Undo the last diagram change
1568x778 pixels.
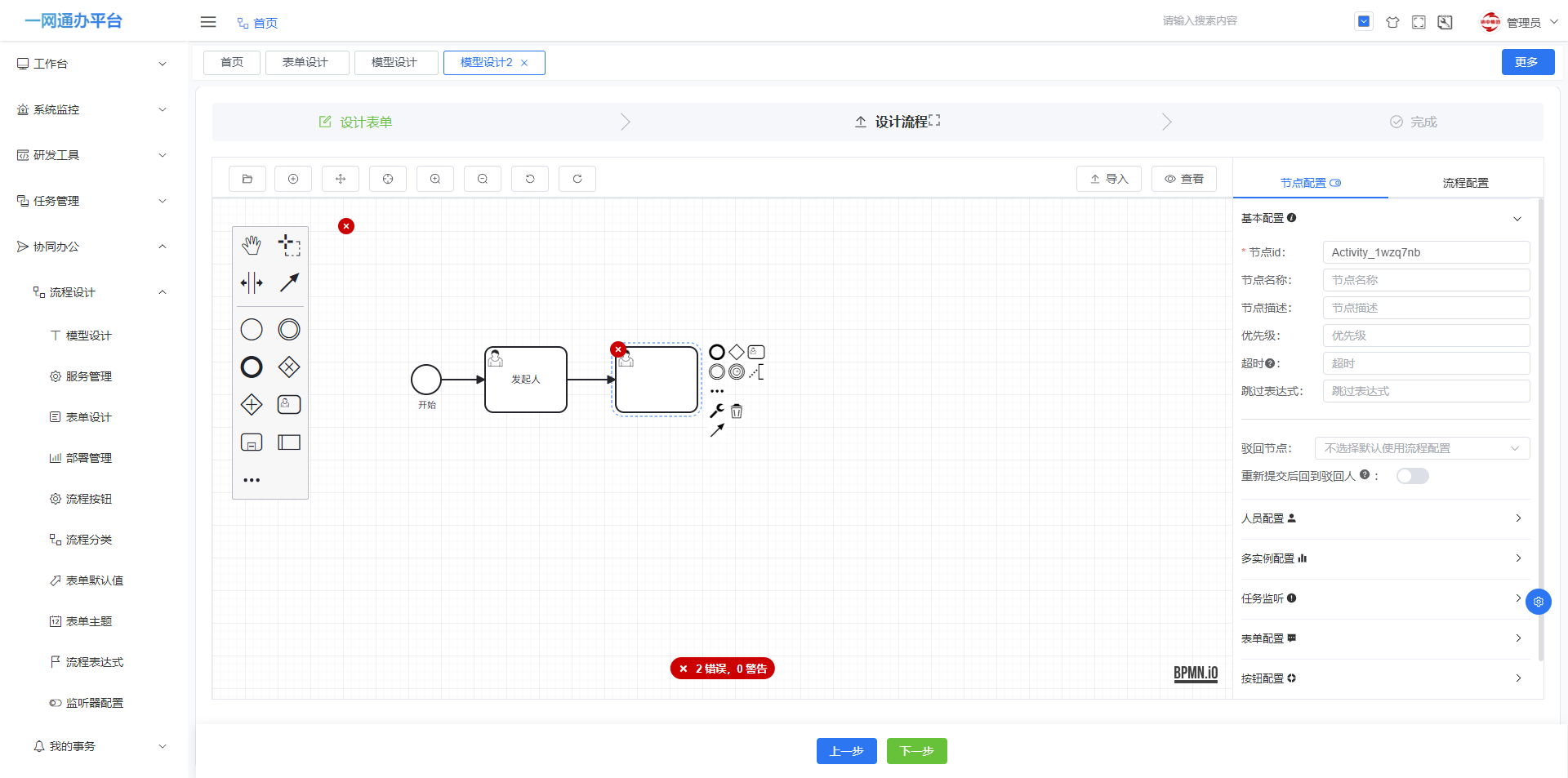(x=530, y=179)
